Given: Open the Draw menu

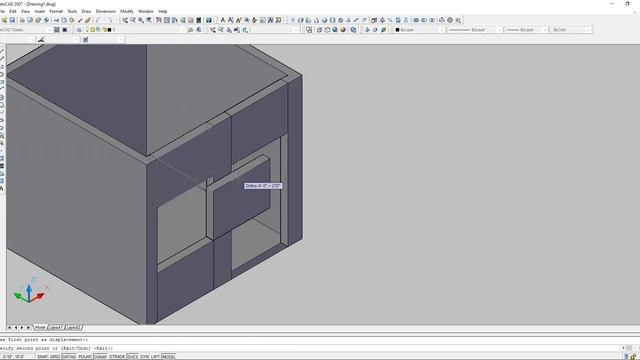Looking at the screenshot, I should point(86,11).
